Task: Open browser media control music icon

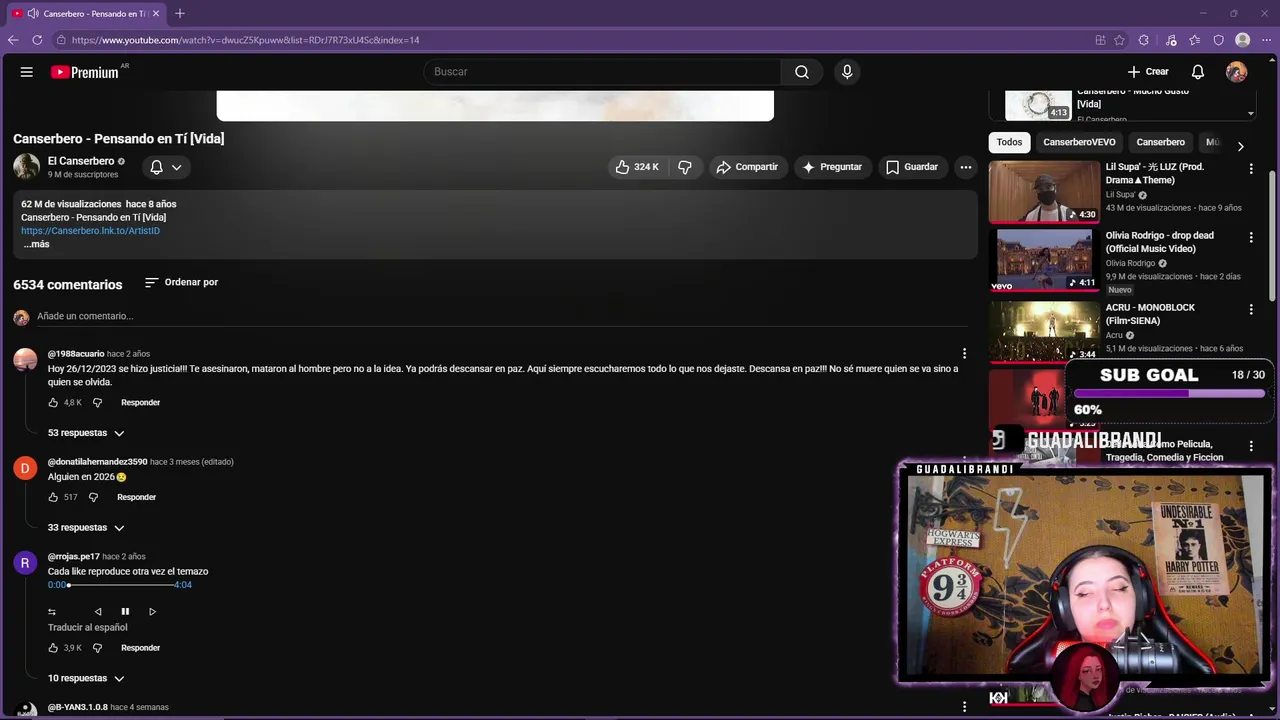Action: click(1171, 40)
